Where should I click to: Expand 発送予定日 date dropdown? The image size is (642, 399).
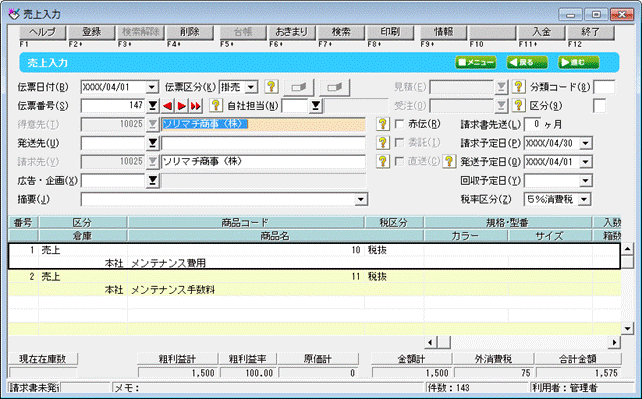click(586, 162)
